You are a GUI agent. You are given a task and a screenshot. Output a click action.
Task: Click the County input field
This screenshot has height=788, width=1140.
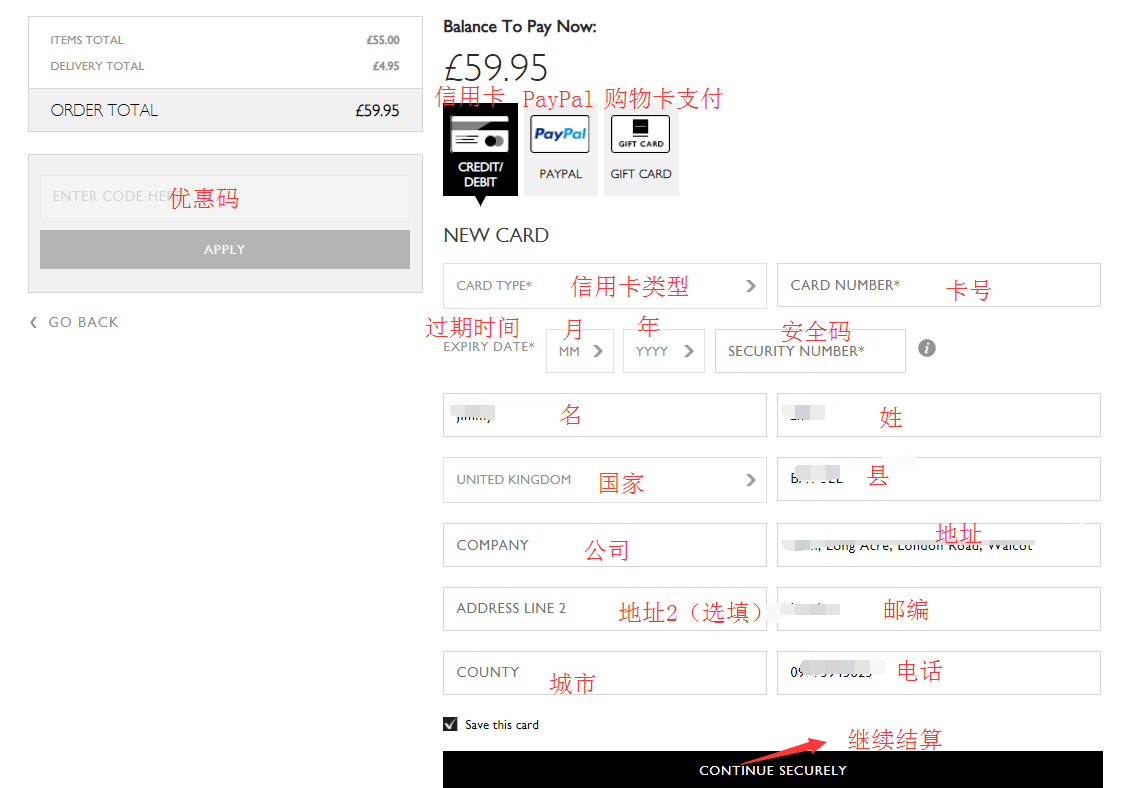point(604,673)
